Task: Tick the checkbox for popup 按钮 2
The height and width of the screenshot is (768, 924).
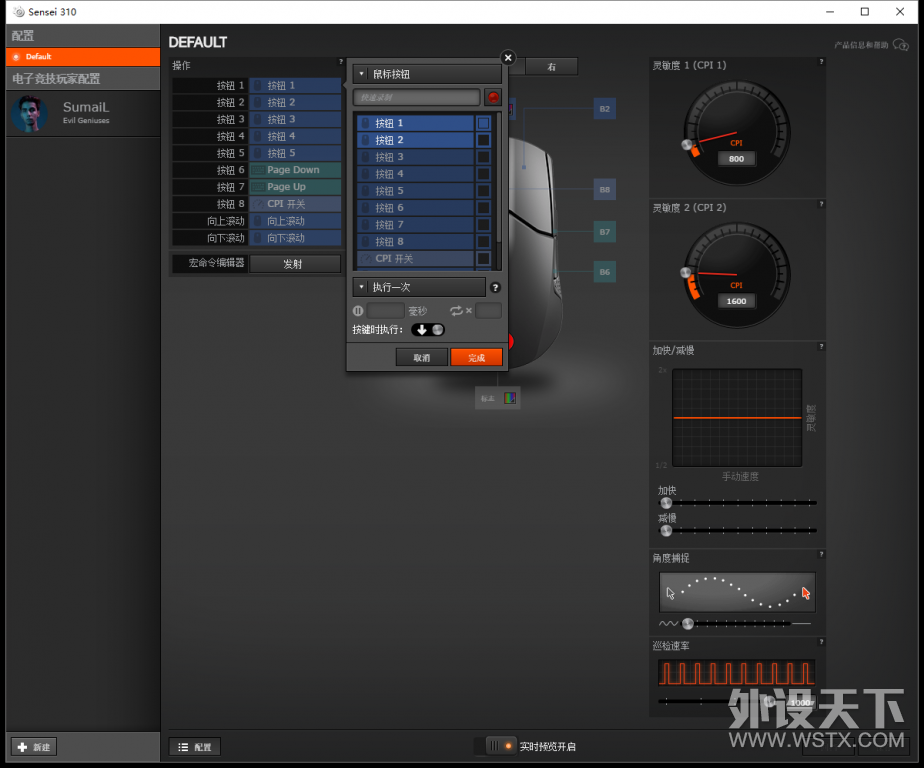Action: pos(483,140)
